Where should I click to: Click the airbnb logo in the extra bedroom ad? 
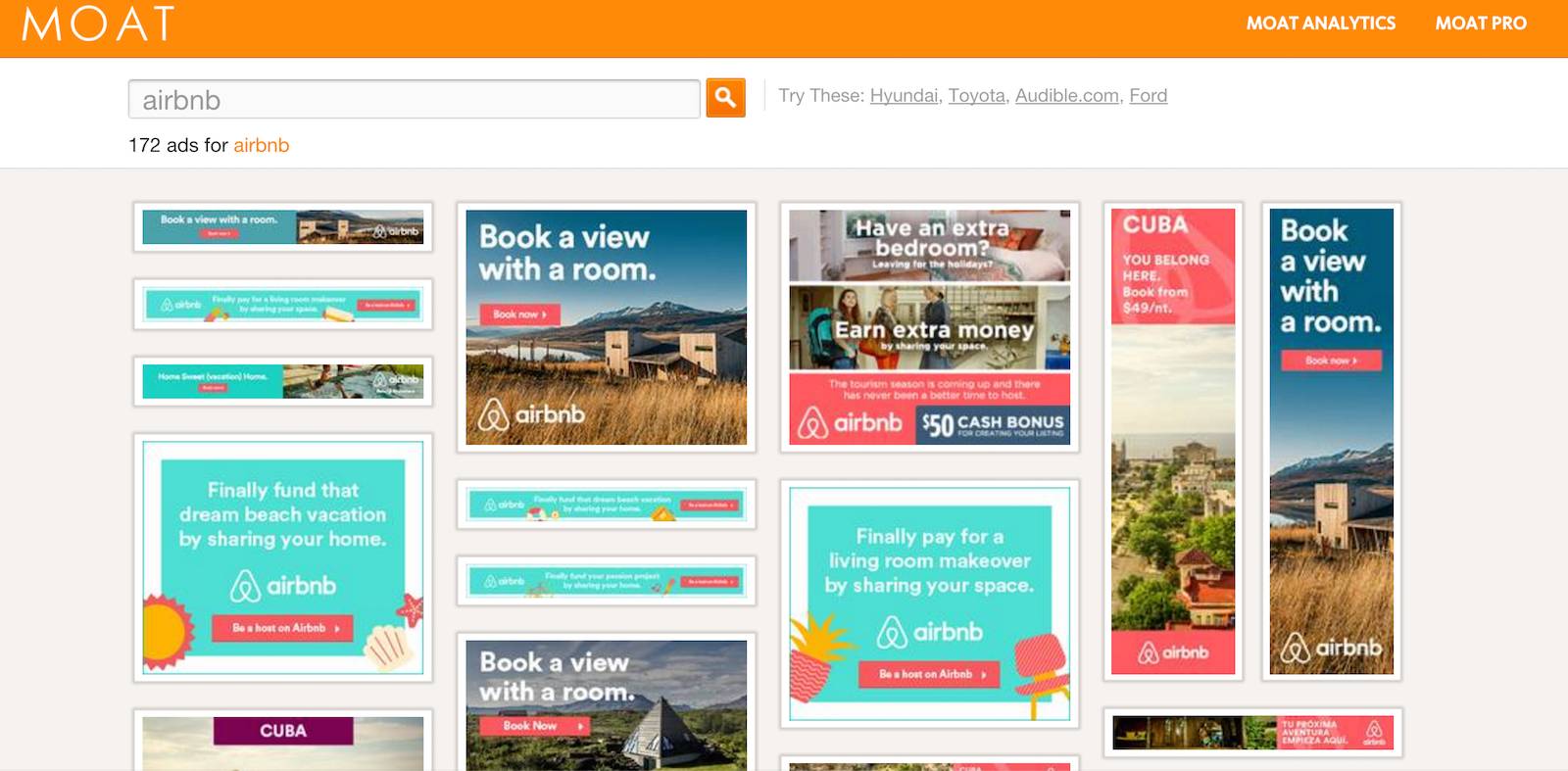click(850, 423)
